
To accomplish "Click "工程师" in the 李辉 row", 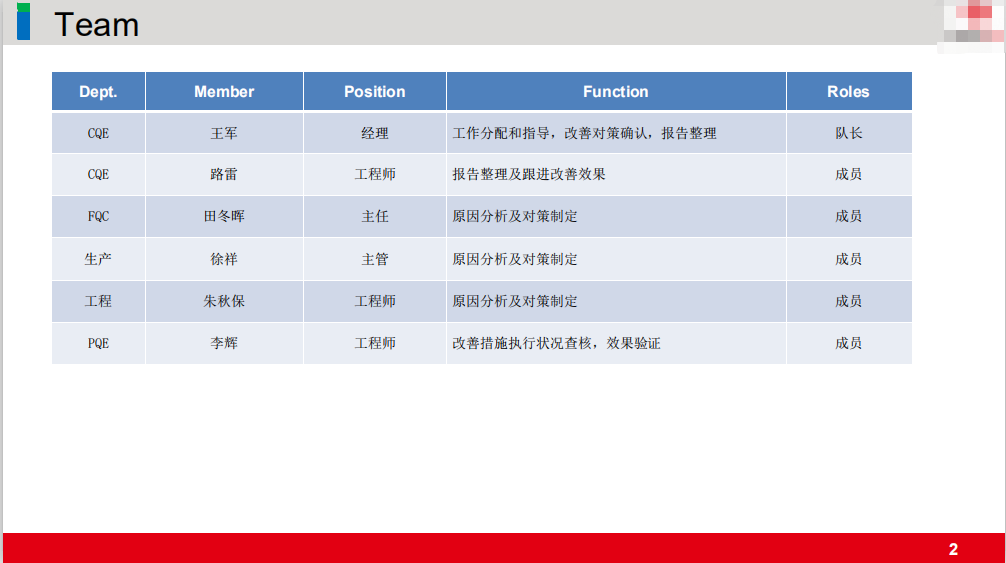I will click(x=375, y=344).
